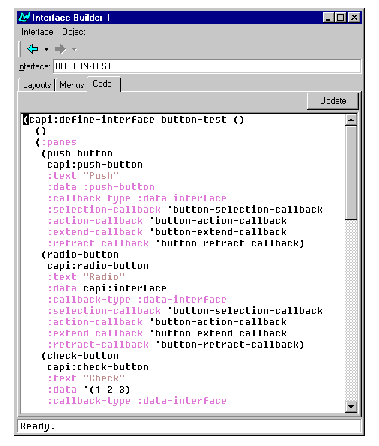
Task: Open the forward history dropdown arrow
Action: [74, 50]
